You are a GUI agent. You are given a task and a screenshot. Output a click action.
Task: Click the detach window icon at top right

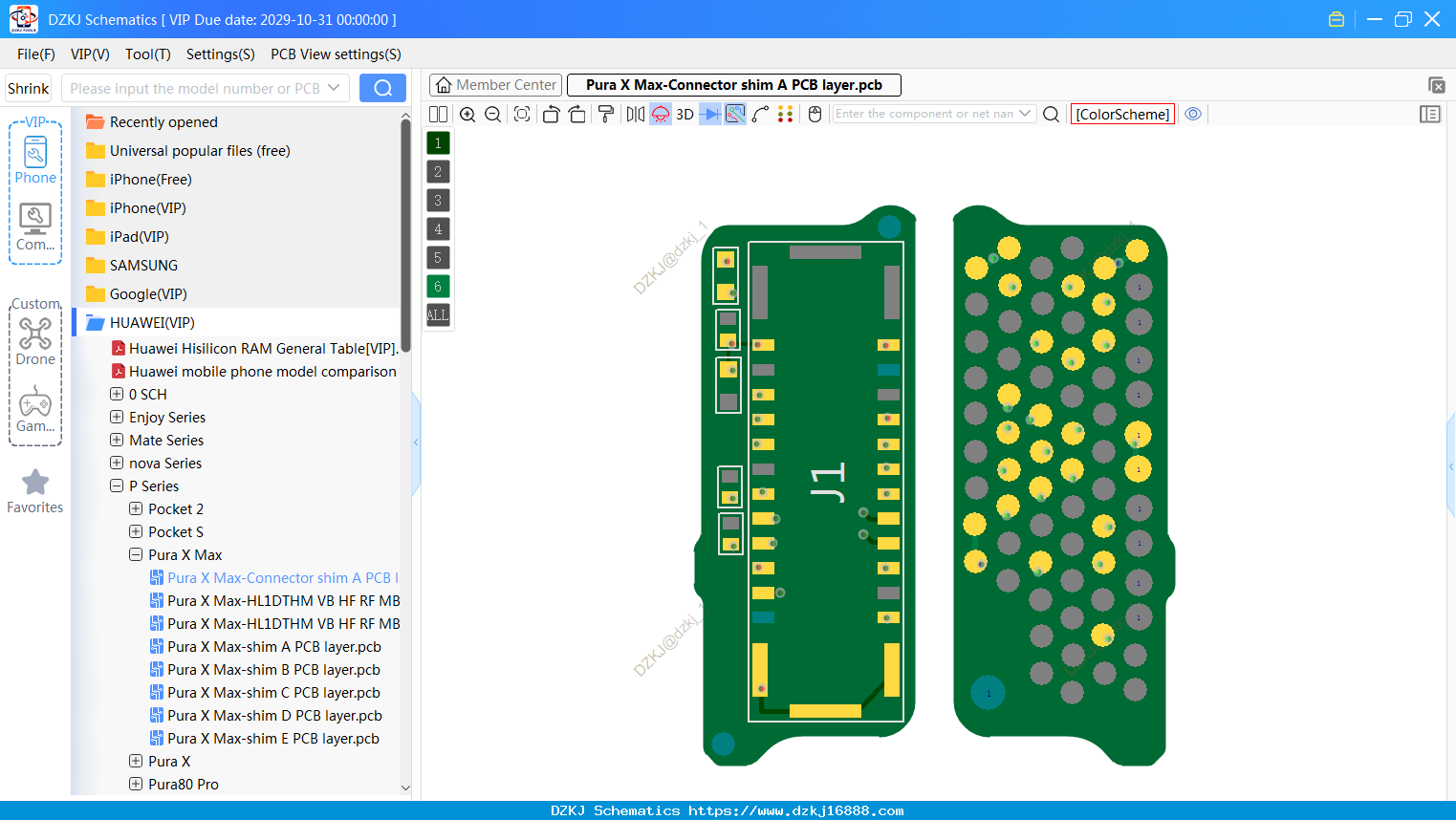pos(1436,85)
